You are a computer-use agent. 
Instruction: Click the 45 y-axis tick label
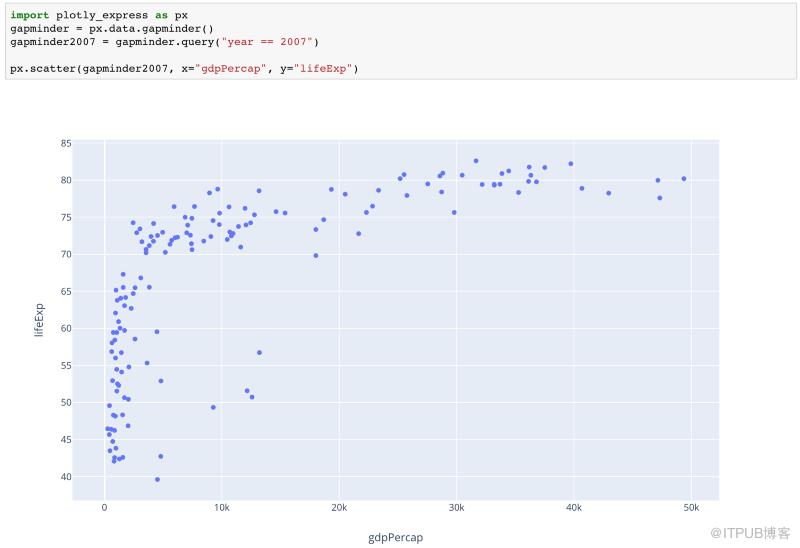click(66, 439)
